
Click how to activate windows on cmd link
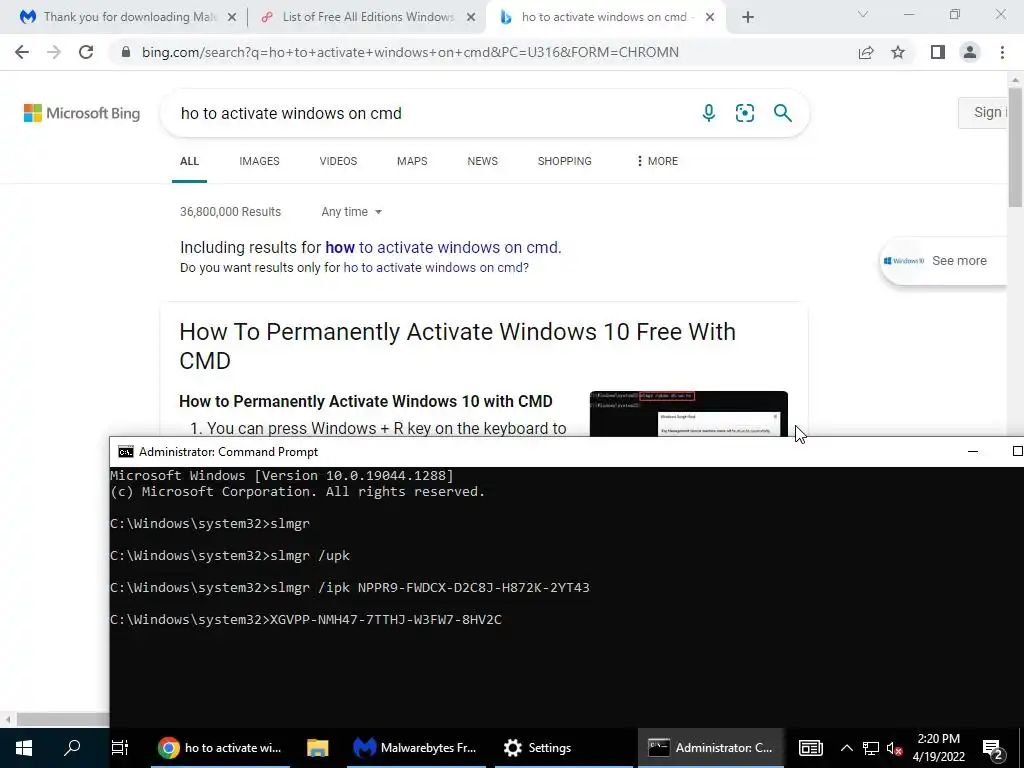pyautogui.click(x=442, y=248)
